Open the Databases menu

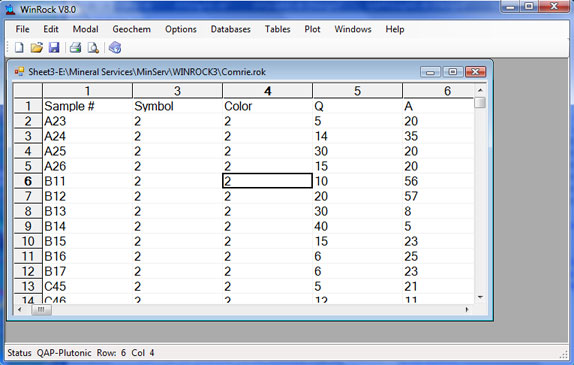click(231, 29)
